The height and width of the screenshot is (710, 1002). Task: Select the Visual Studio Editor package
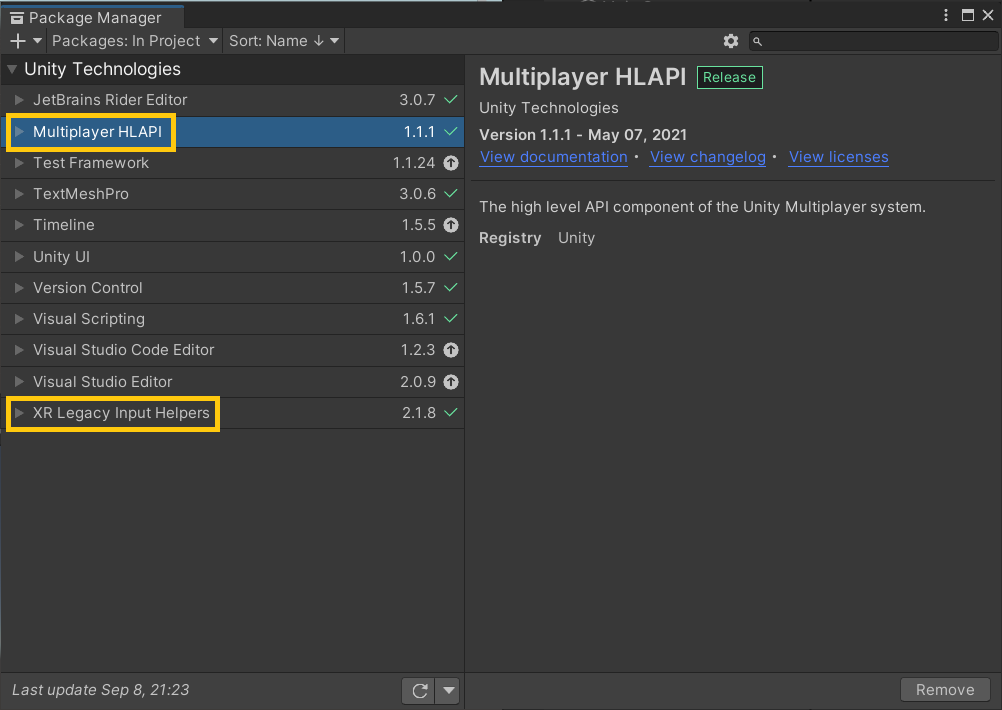[x=233, y=382]
